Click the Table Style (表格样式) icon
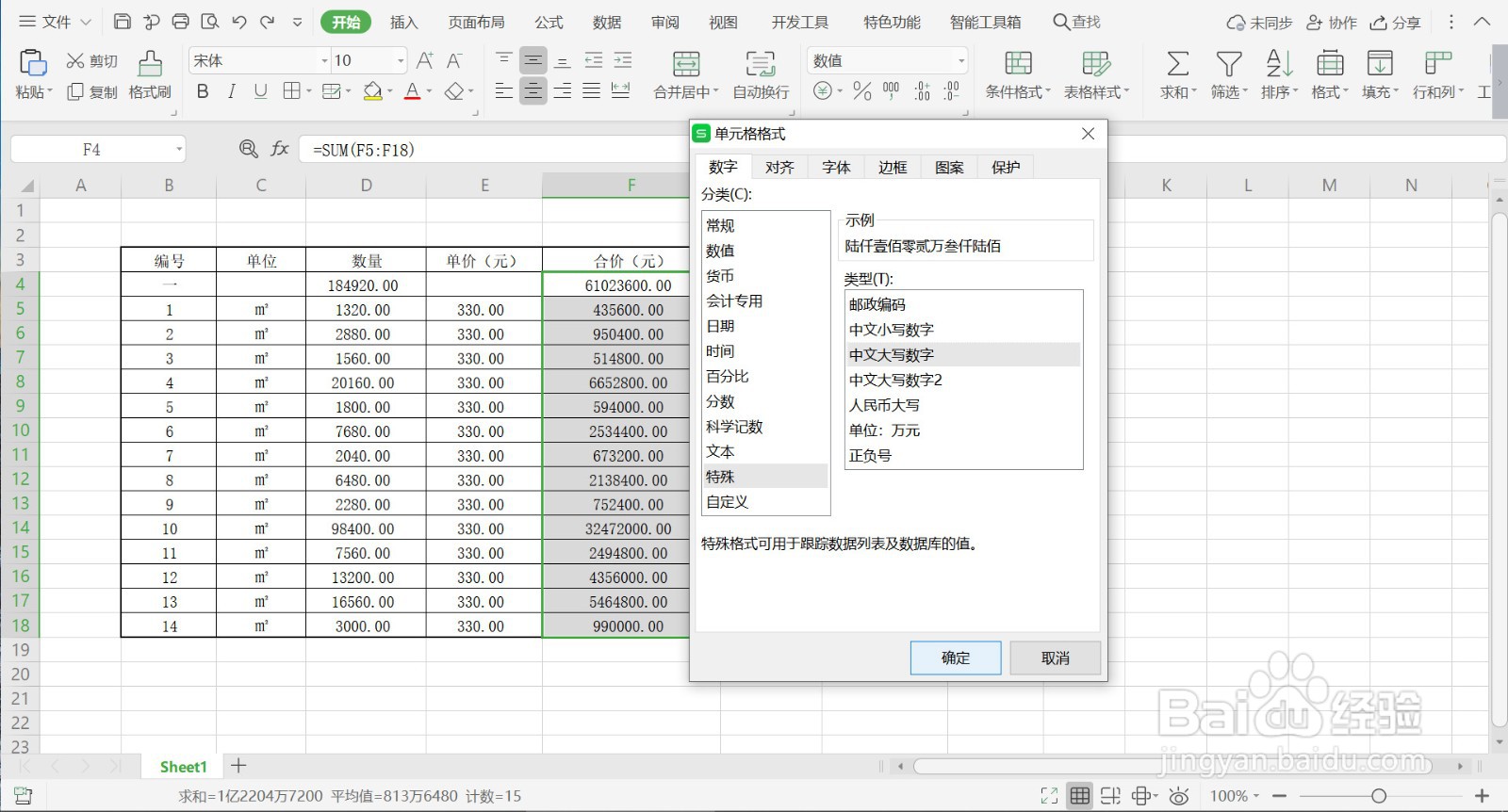 pos(1096,63)
